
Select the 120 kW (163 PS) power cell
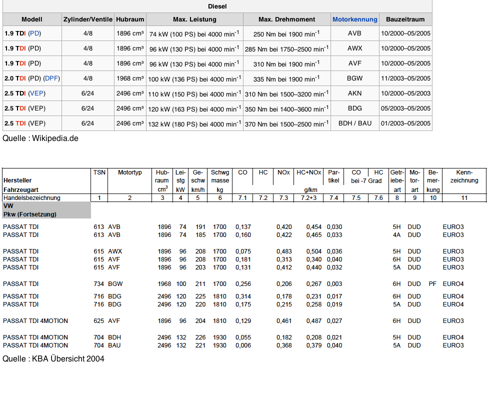(x=194, y=109)
